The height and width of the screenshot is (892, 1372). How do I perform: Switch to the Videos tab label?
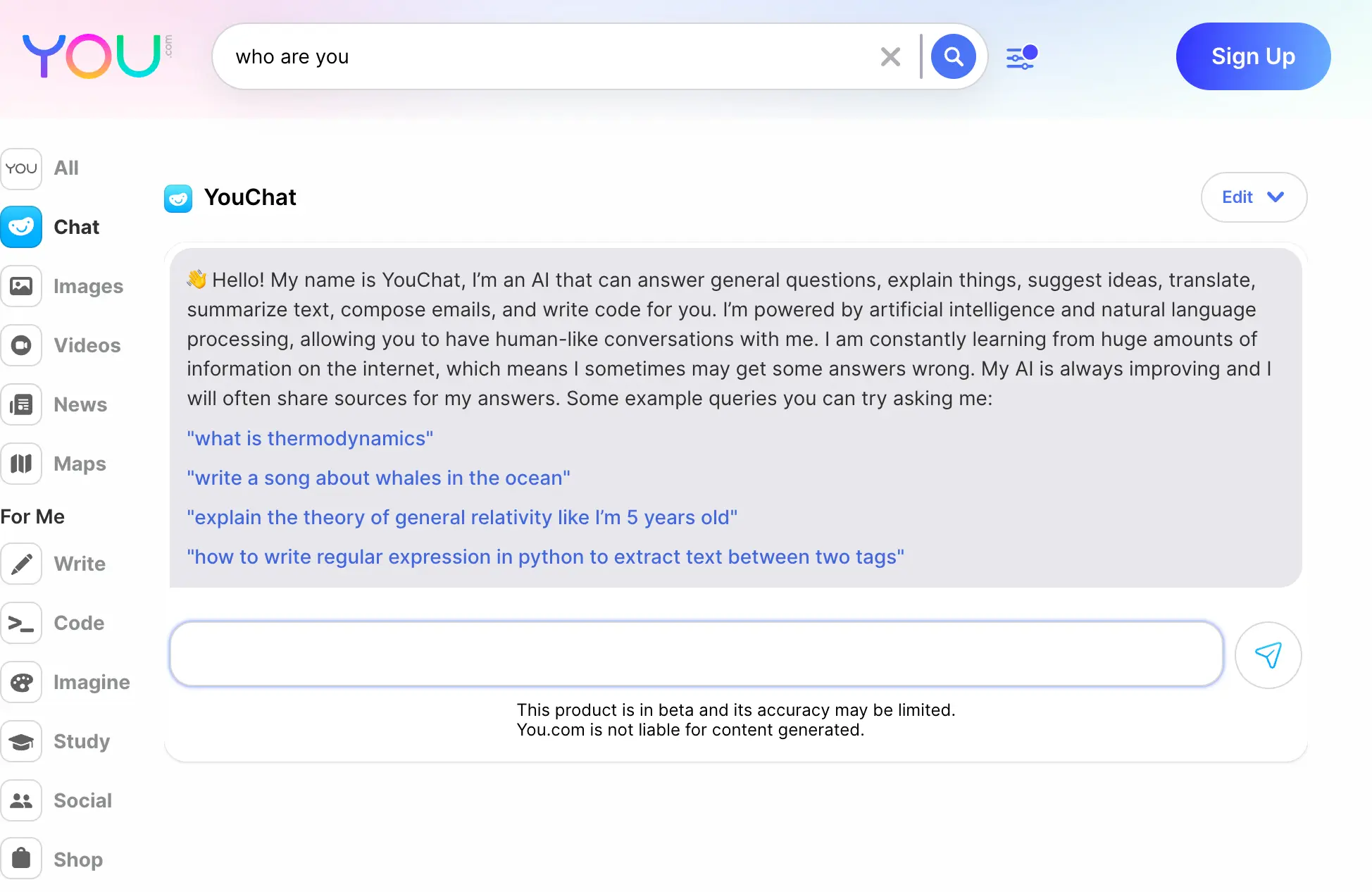(87, 345)
